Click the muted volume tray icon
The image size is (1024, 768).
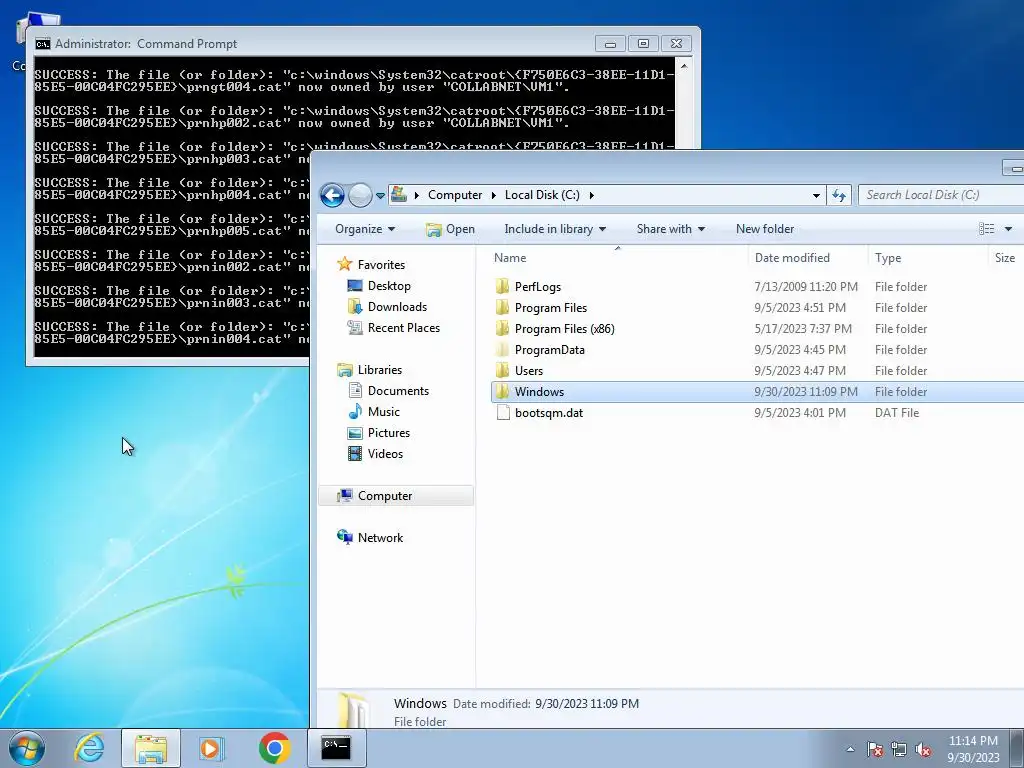[x=923, y=749]
